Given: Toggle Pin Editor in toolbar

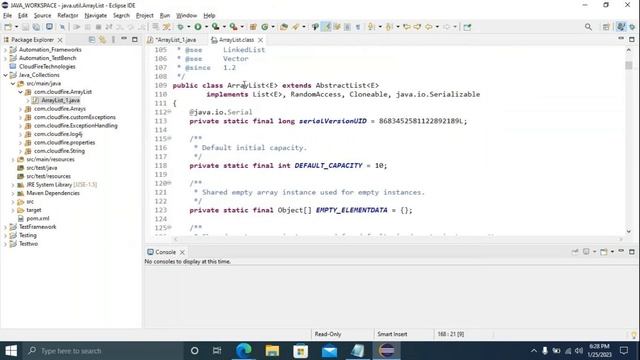Looking at the screenshot, I should pos(467,27).
